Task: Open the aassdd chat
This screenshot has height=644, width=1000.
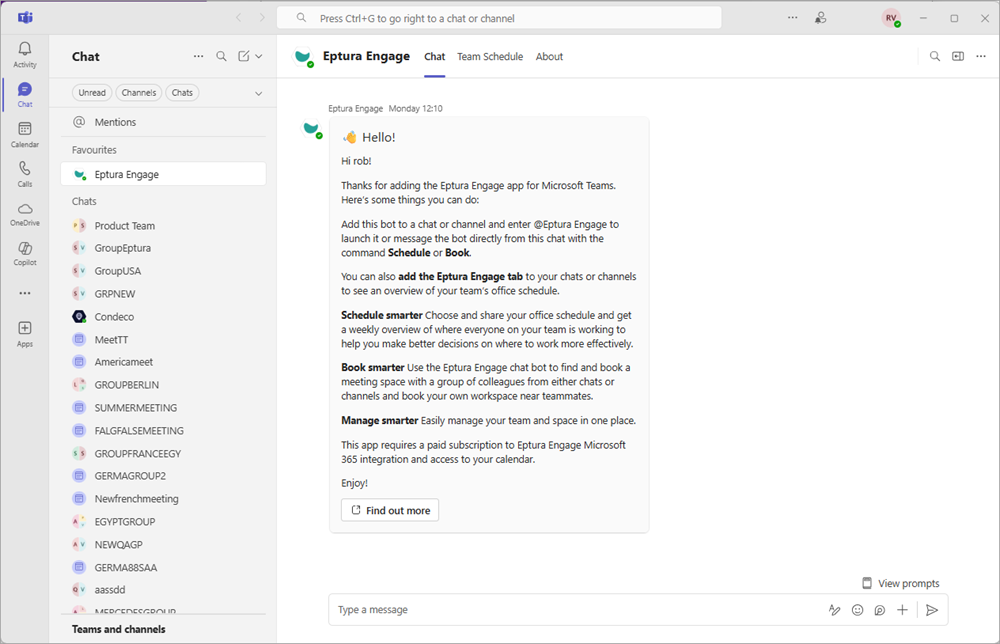Action: pyautogui.click(x=163, y=590)
